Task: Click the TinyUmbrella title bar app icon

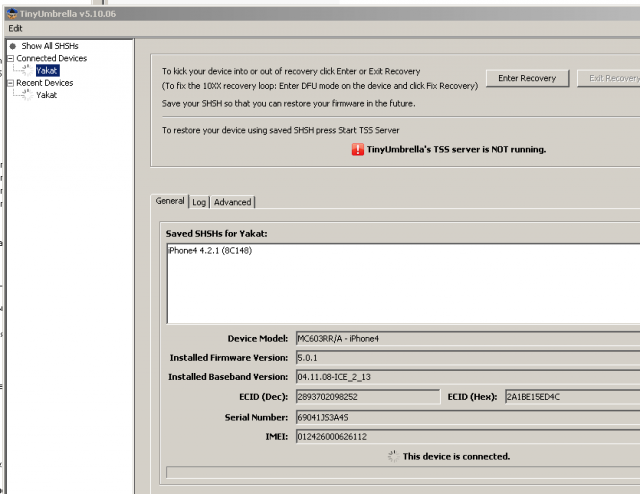Action: [12, 13]
